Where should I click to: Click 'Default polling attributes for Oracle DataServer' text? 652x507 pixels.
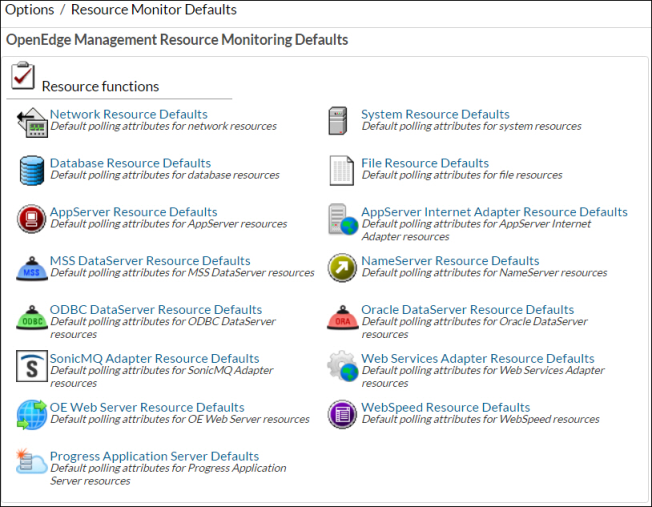474,322
